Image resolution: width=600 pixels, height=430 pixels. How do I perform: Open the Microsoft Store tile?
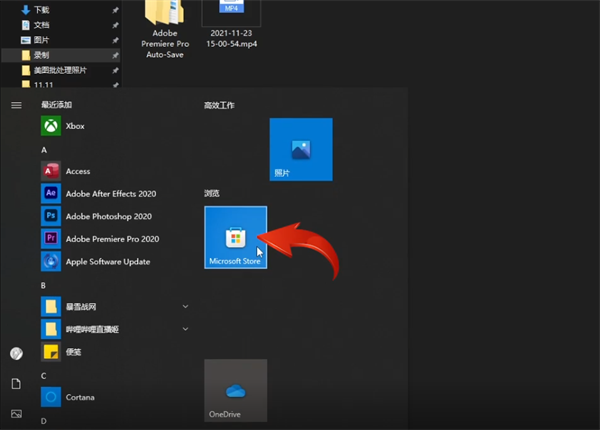point(236,238)
